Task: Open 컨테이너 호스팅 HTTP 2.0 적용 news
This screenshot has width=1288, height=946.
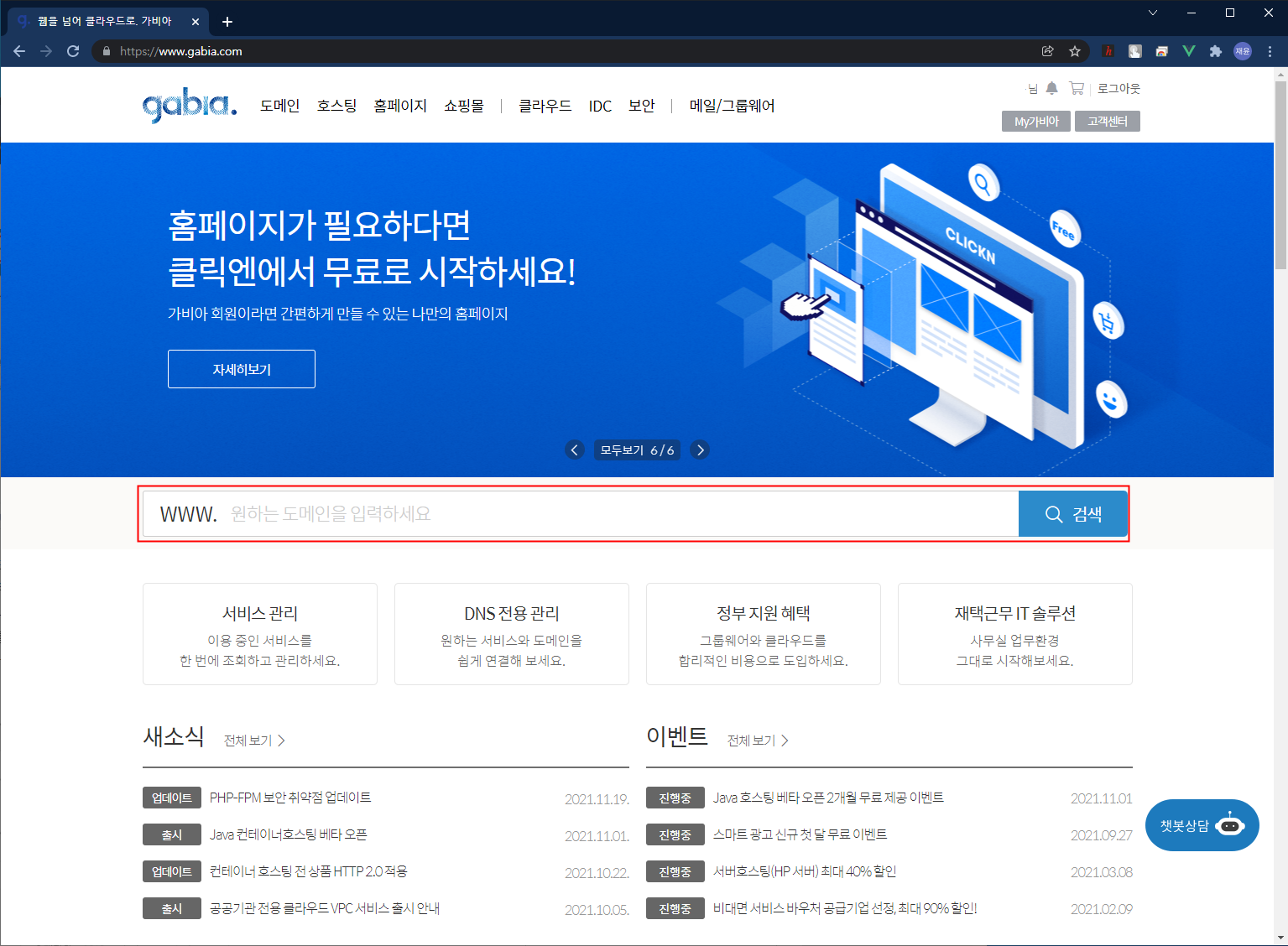Action: coord(309,871)
